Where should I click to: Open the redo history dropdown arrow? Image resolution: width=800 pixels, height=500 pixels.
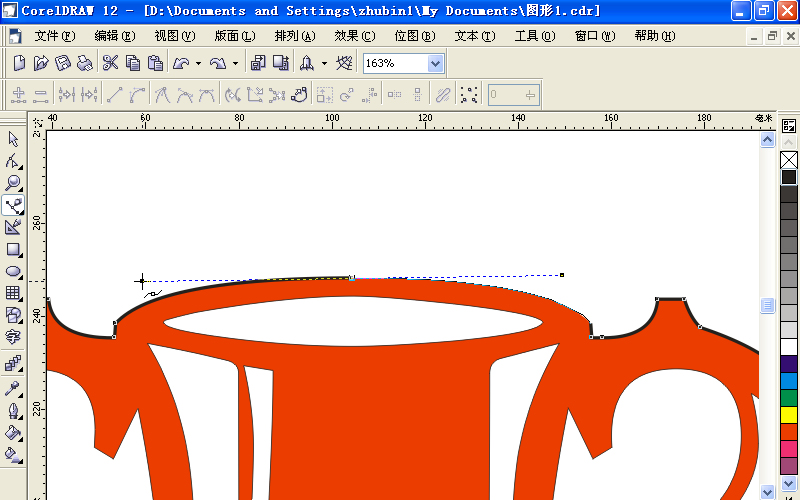(235, 63)
